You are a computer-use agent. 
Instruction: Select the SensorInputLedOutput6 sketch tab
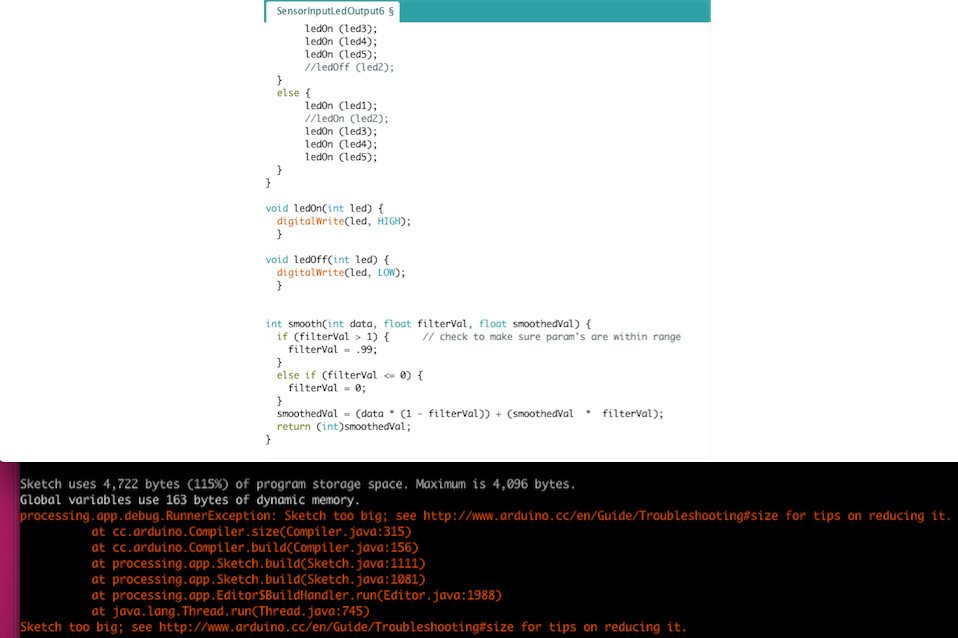click(x=333, y=11)
